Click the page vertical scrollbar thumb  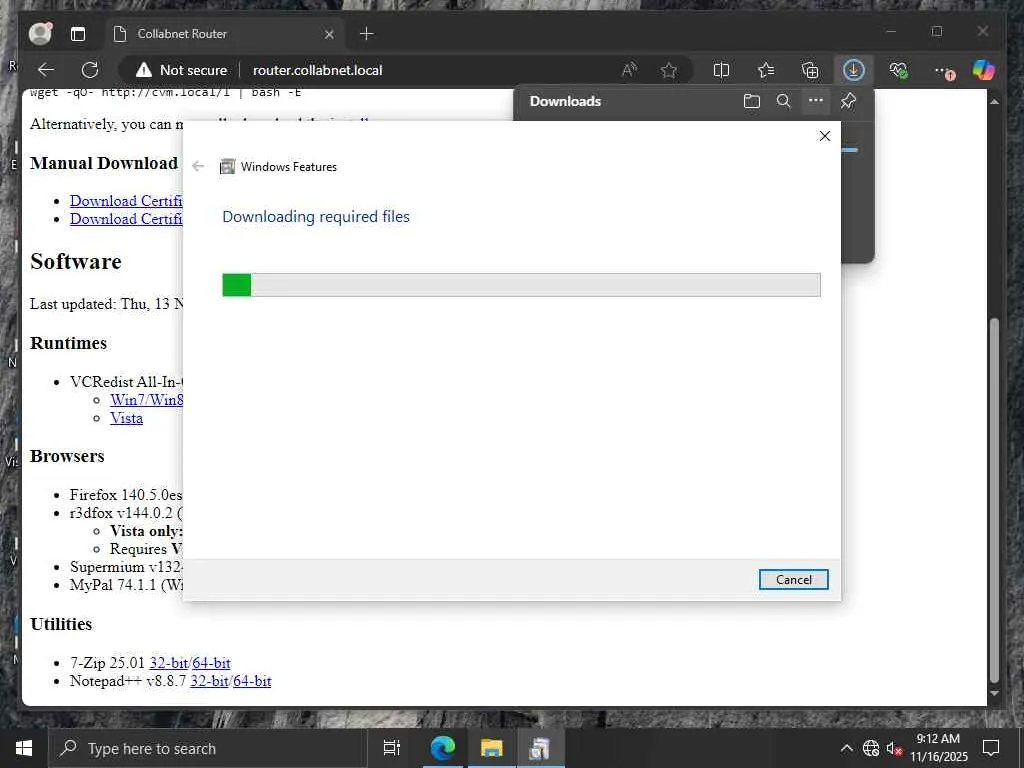coord(994,501)
